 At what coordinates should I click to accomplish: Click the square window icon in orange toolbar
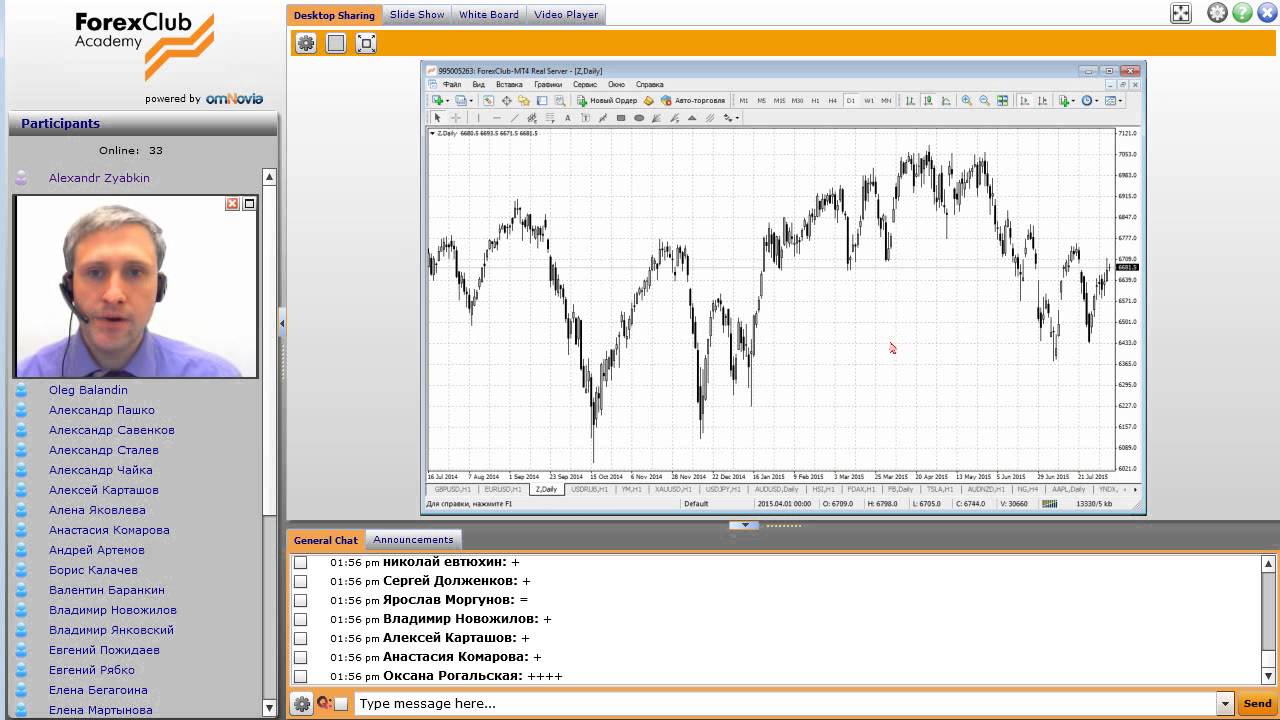click(336, 43)
